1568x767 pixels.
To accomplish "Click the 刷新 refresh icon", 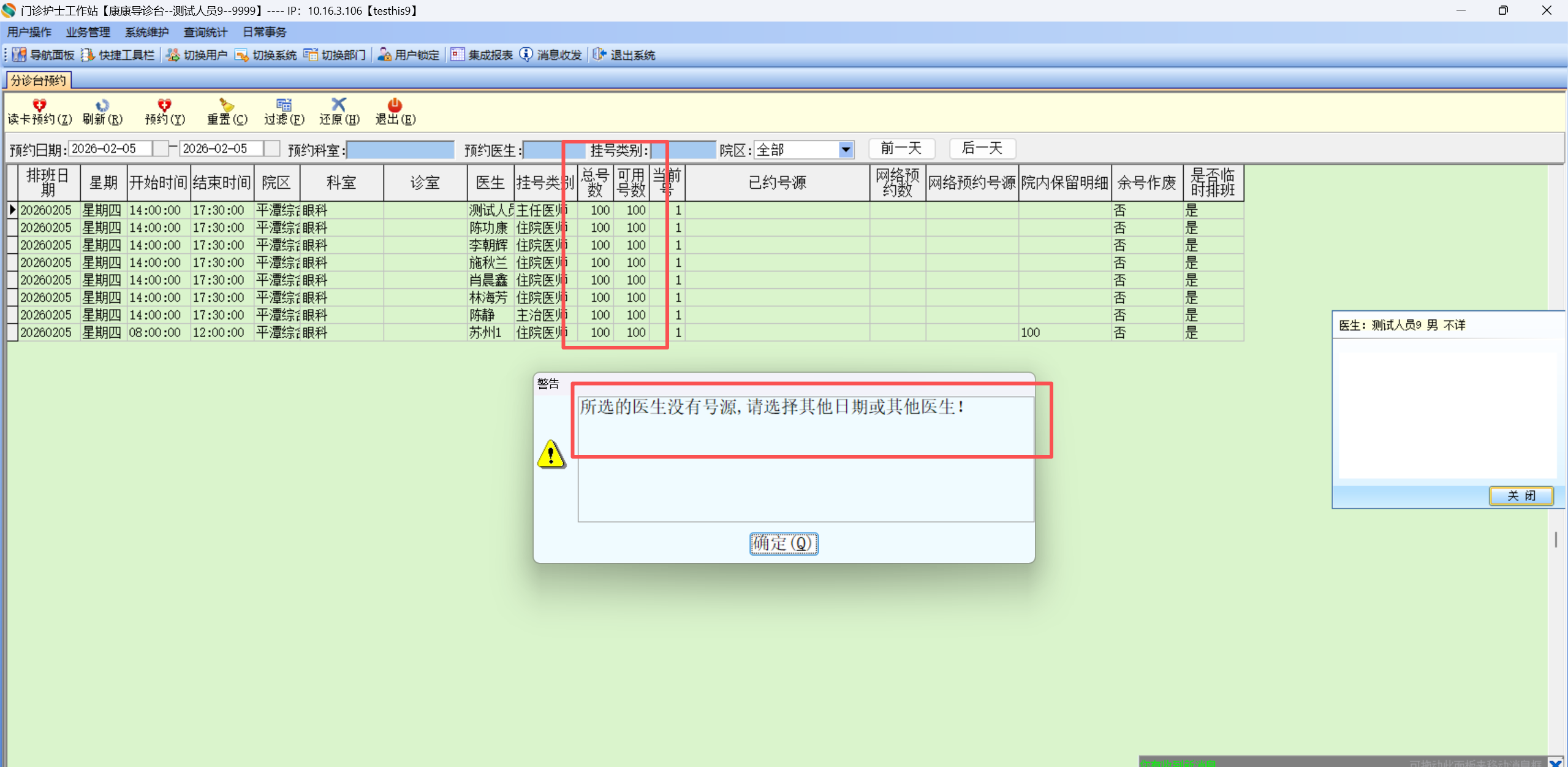I will tap(102, 105).
